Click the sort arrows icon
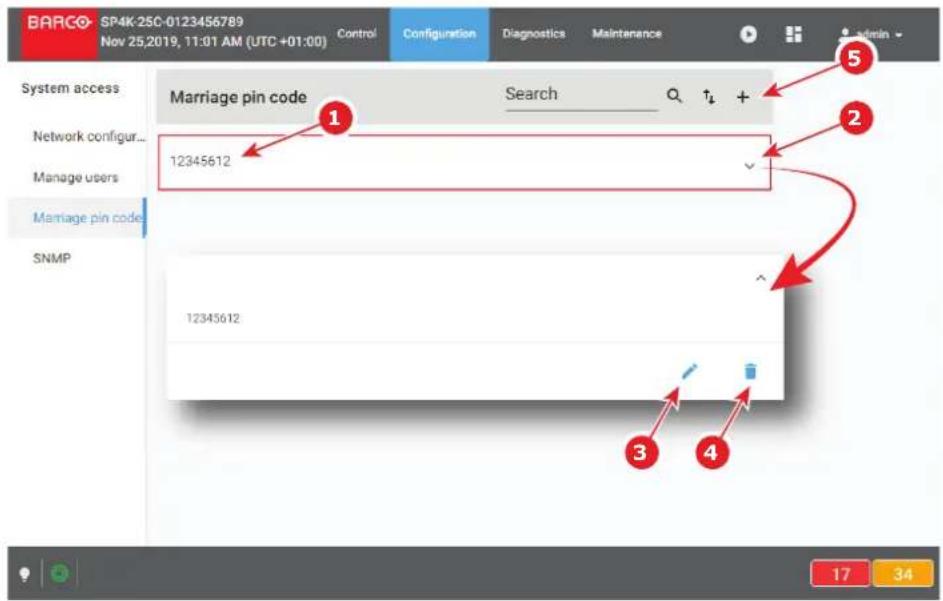943x601 pixels. pos(709,96)
